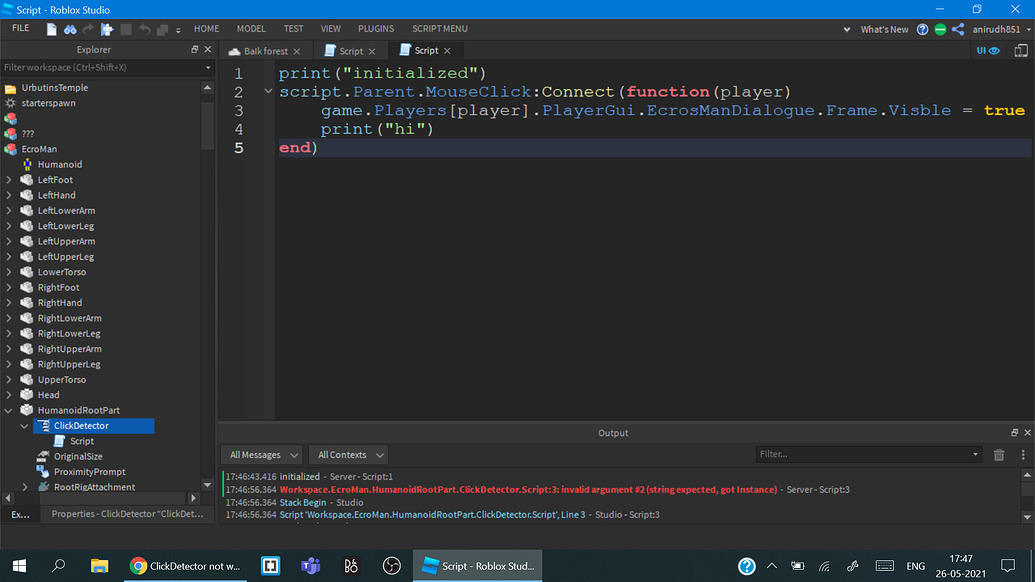Image resolution: width=1035 pixels, height=582 pixels.
Task: Click What's New in the title bar
Action: (884, 29)
